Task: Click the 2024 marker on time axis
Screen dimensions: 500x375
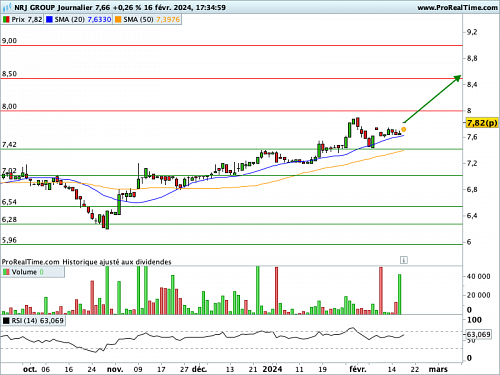Action: pos(272,369)
